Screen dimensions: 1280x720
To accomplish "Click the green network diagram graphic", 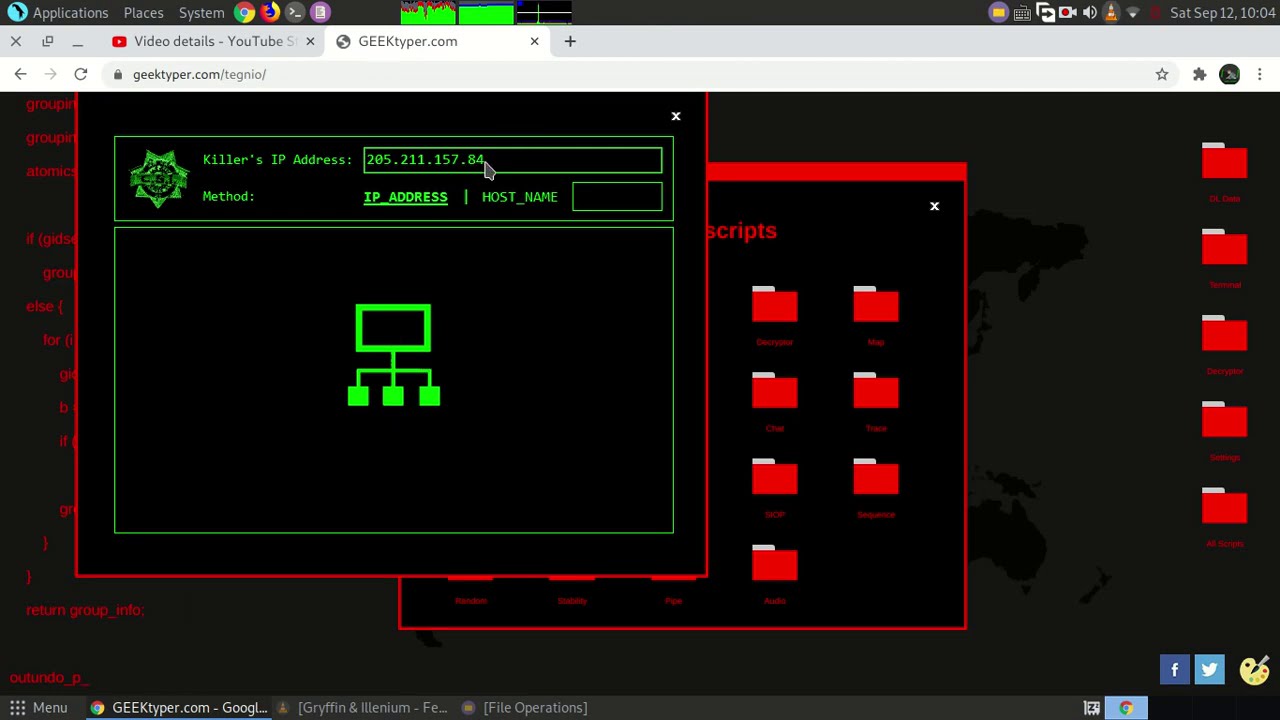I will coord(393,355).
